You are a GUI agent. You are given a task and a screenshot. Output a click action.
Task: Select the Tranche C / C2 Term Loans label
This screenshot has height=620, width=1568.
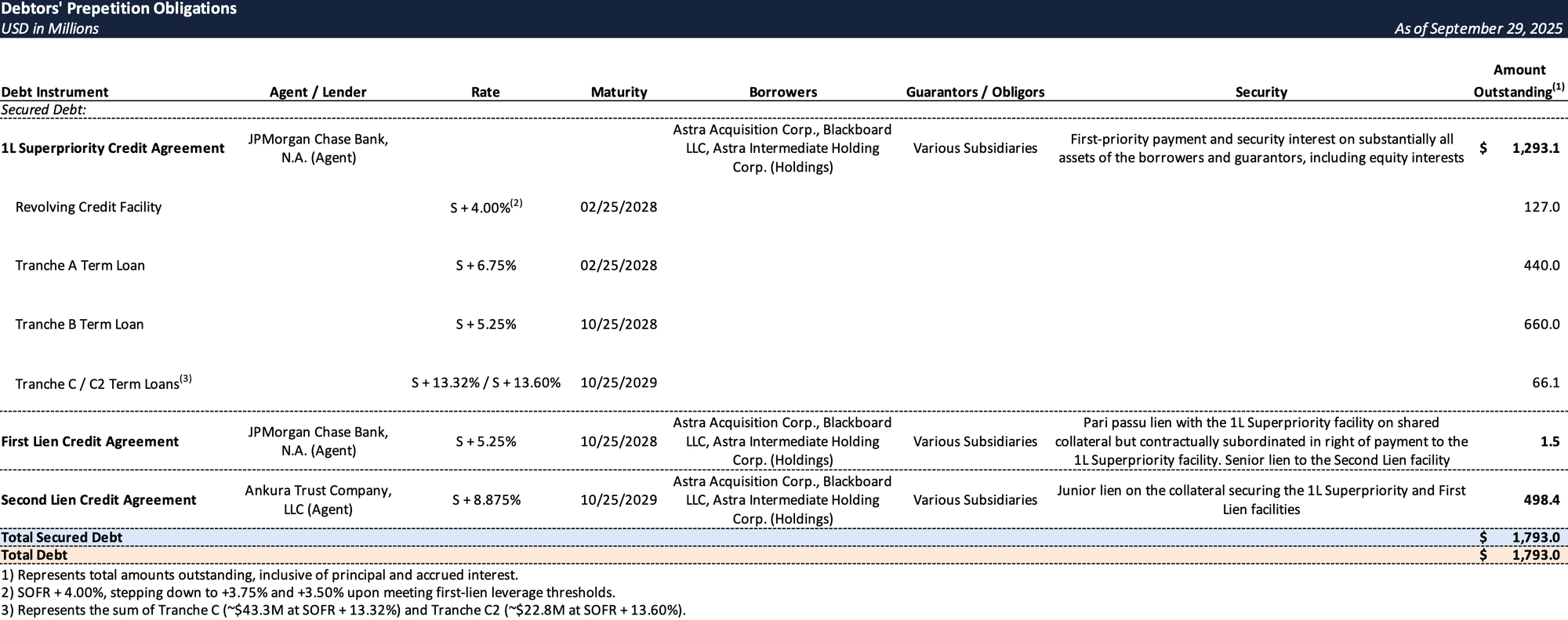98,383
